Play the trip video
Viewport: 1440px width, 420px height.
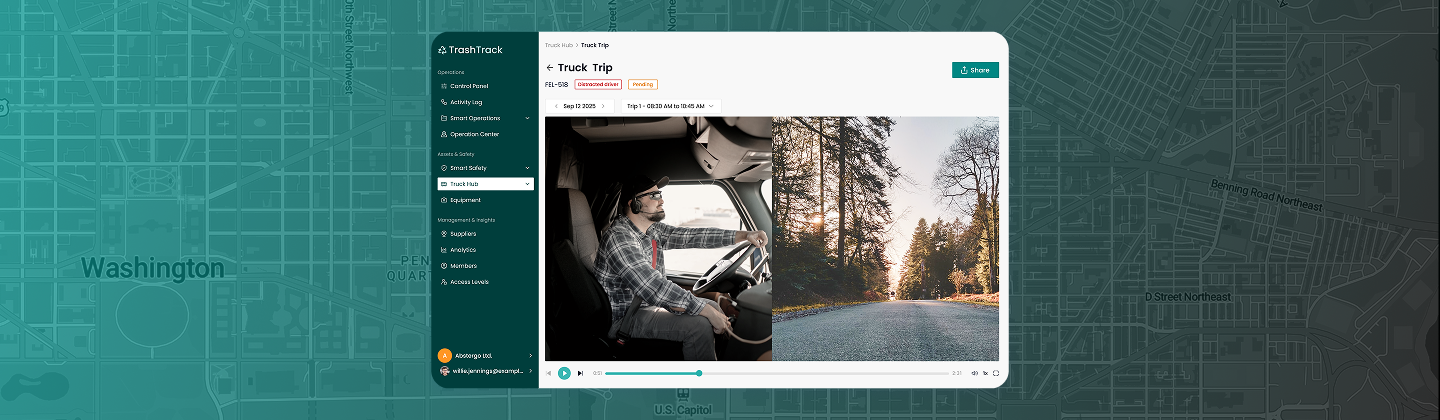point(564,373)
